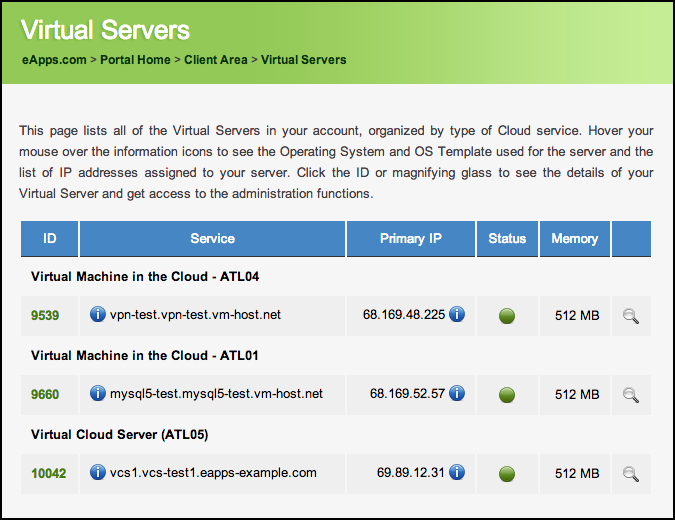The height and width of the screenshot is (520, 675).
Task: Click info icon beside mysql5-test service name
Action: click(98, 394)
